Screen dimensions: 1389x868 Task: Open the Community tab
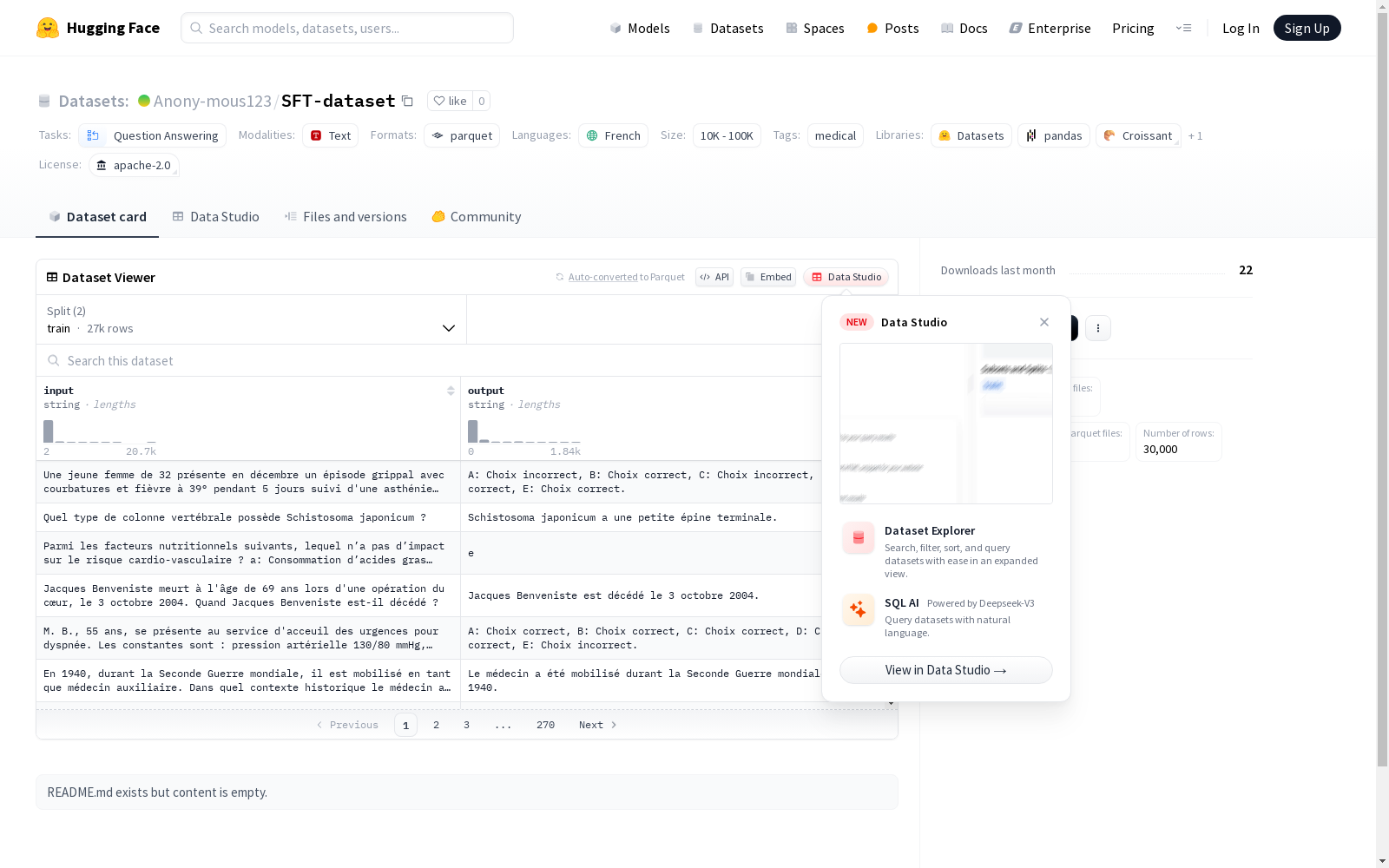[477, 217]
